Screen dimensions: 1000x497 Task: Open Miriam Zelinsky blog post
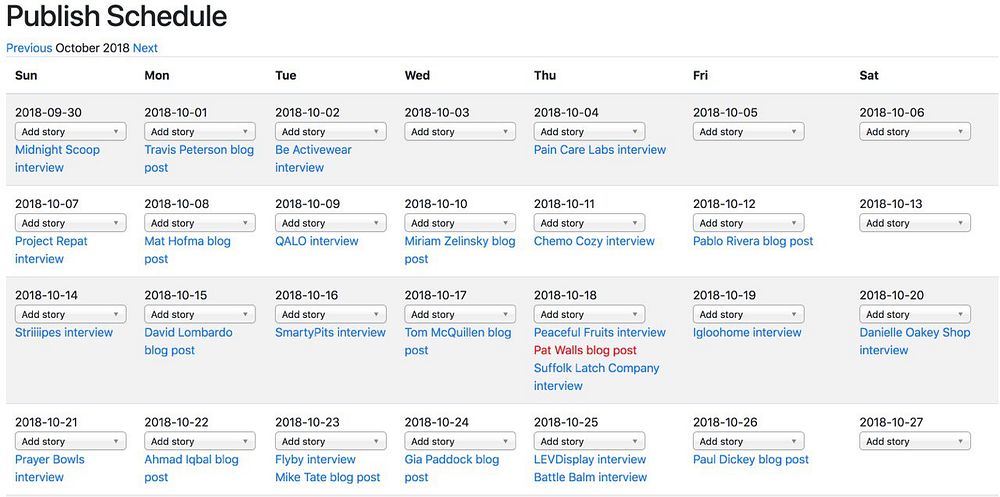(460, 250)
